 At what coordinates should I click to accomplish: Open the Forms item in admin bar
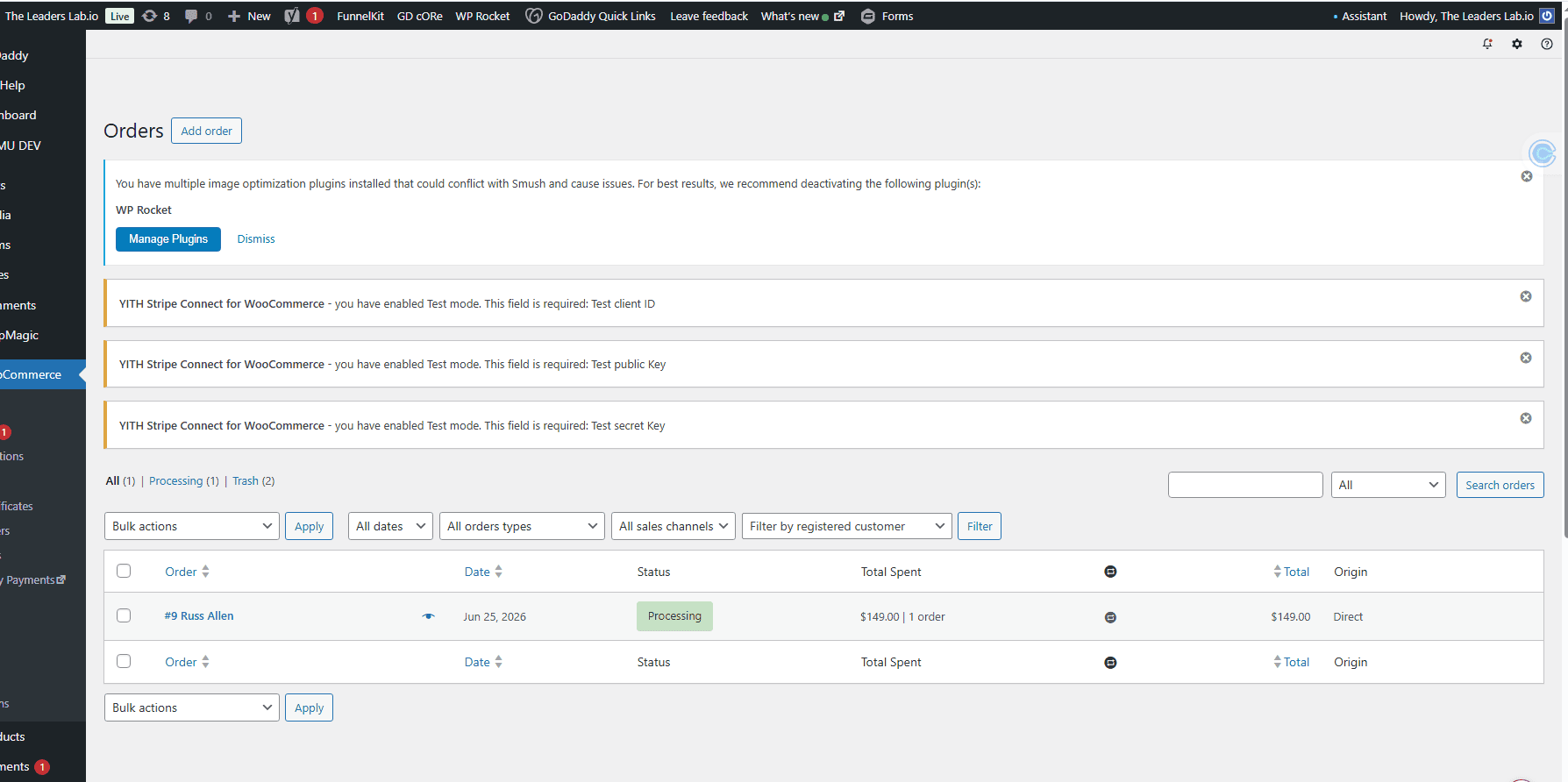[887, 16]
